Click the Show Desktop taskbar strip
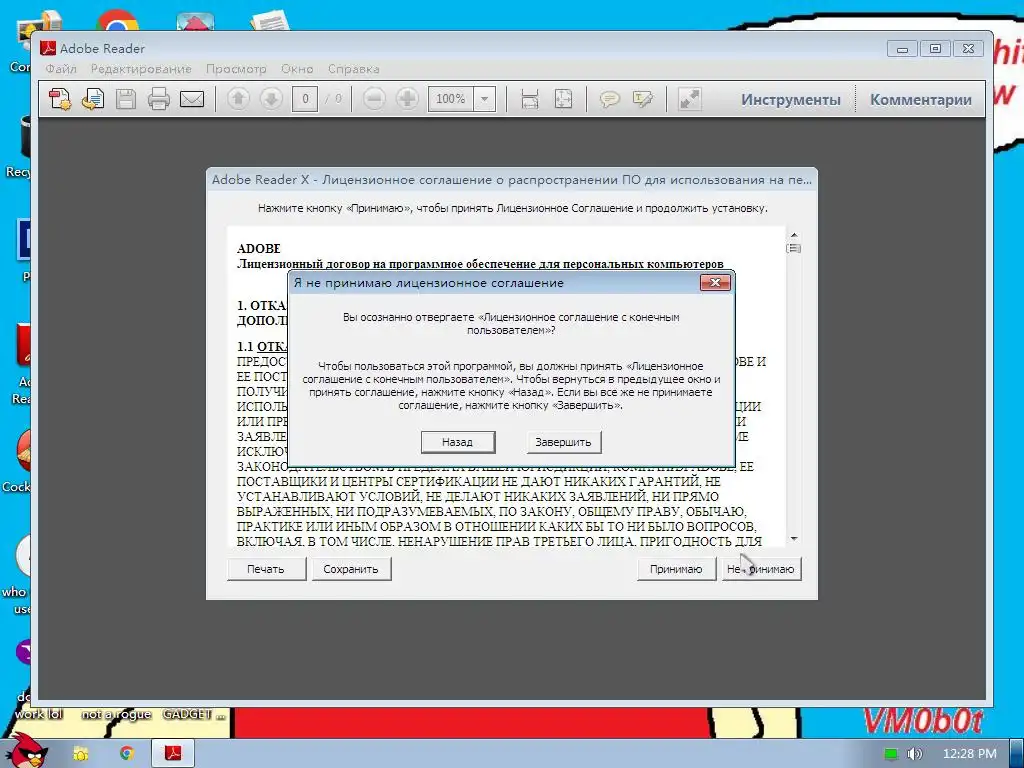 click(1016, 754)
